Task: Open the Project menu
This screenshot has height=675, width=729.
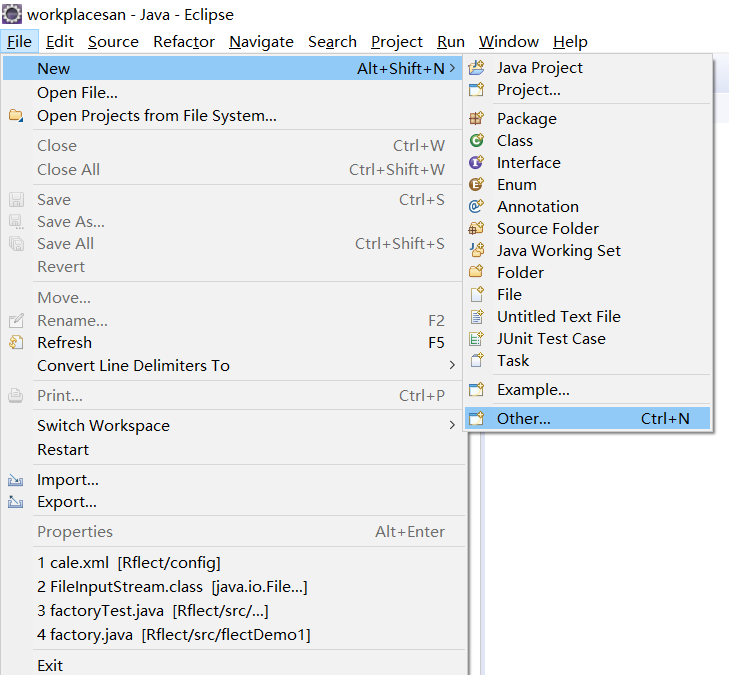Action: pos(397,42)
